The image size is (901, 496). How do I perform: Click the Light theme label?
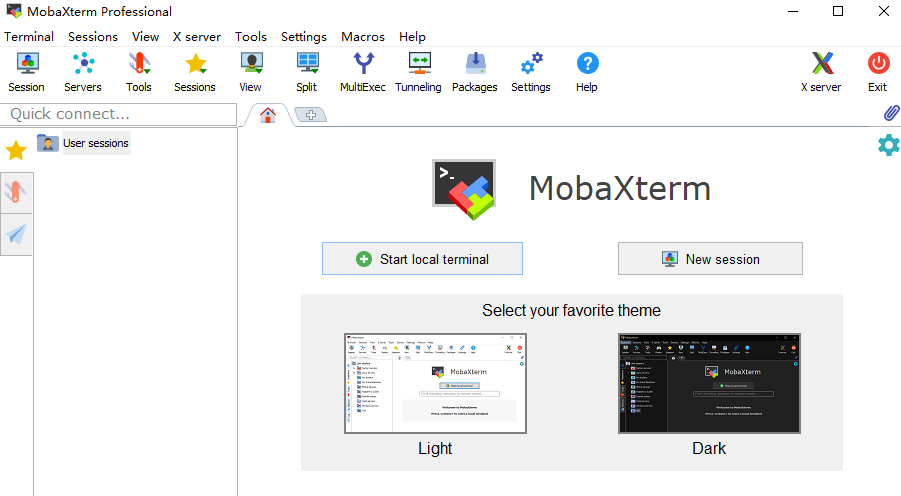(435, 448)
